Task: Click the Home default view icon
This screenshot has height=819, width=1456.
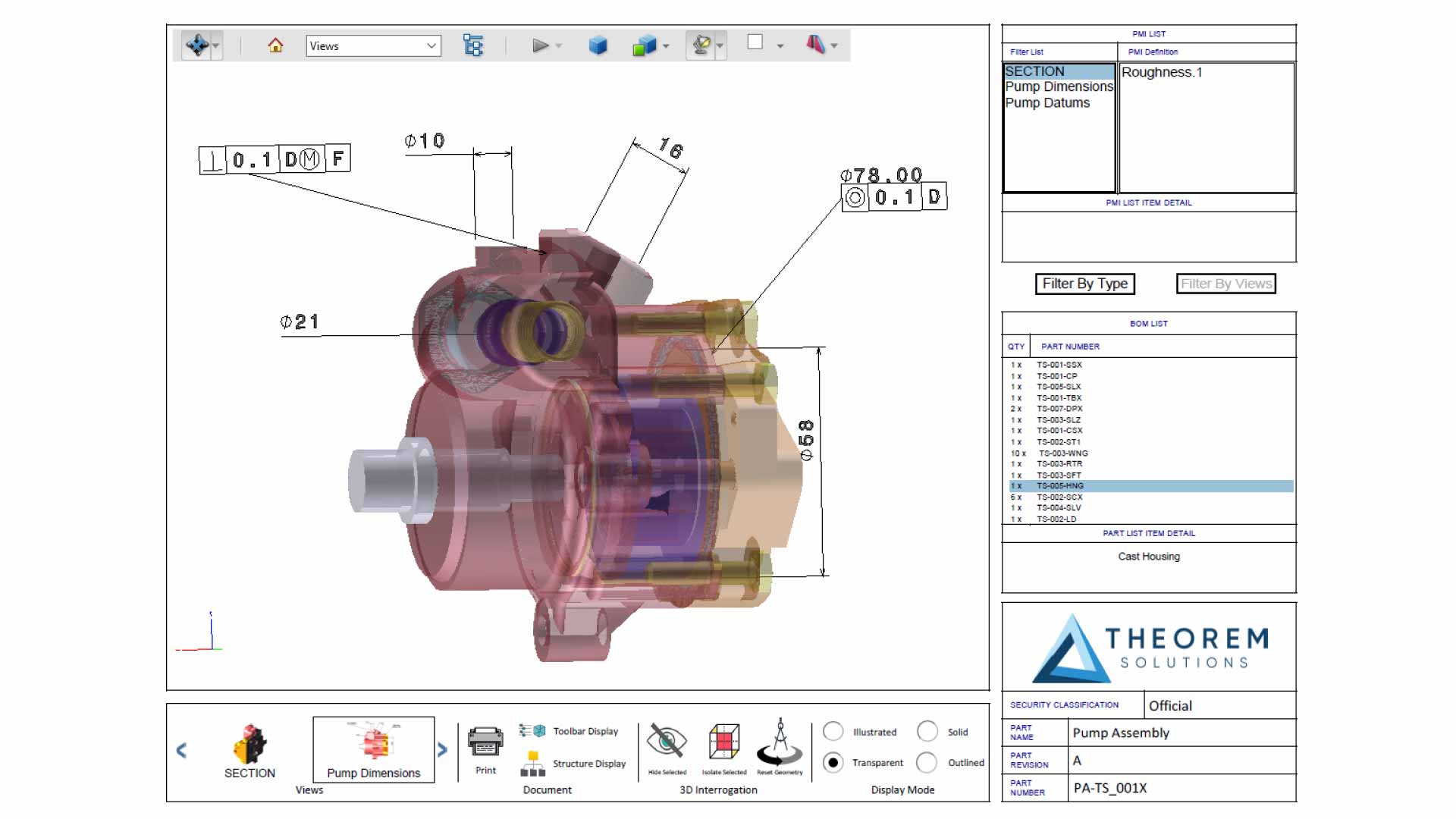Action: (275, 45)
